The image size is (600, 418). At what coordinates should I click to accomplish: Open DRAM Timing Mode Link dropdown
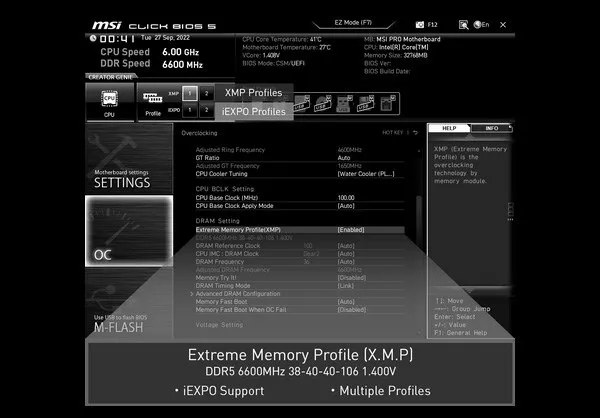click(346, 286)
